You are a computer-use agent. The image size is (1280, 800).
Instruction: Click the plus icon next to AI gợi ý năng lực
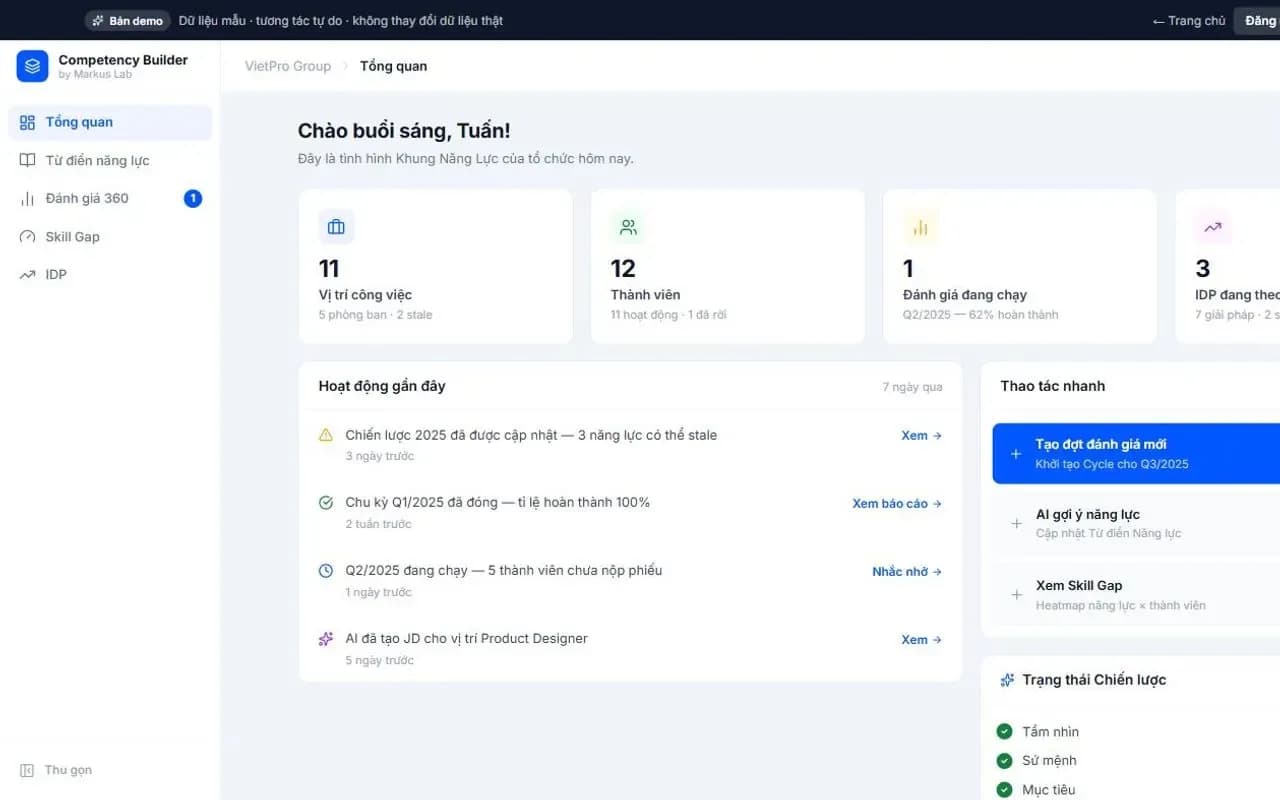(1016, 524)
